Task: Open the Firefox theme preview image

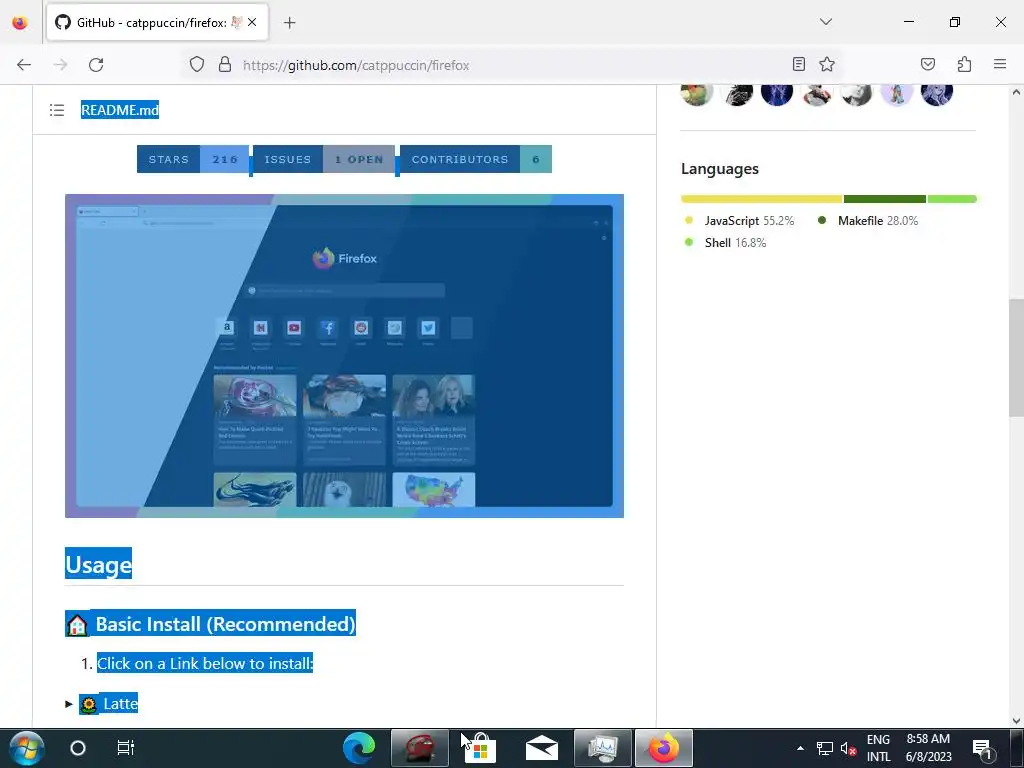Action: tap(344, 356)
